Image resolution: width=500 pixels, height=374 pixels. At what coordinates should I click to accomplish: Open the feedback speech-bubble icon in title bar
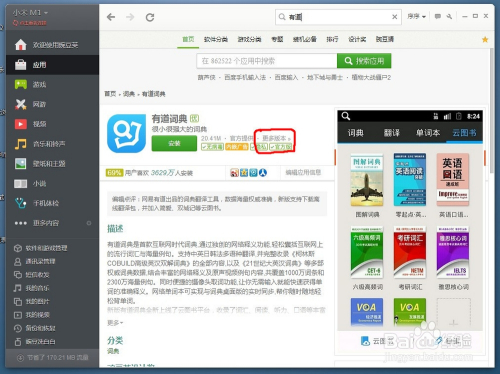click(438, 16)
